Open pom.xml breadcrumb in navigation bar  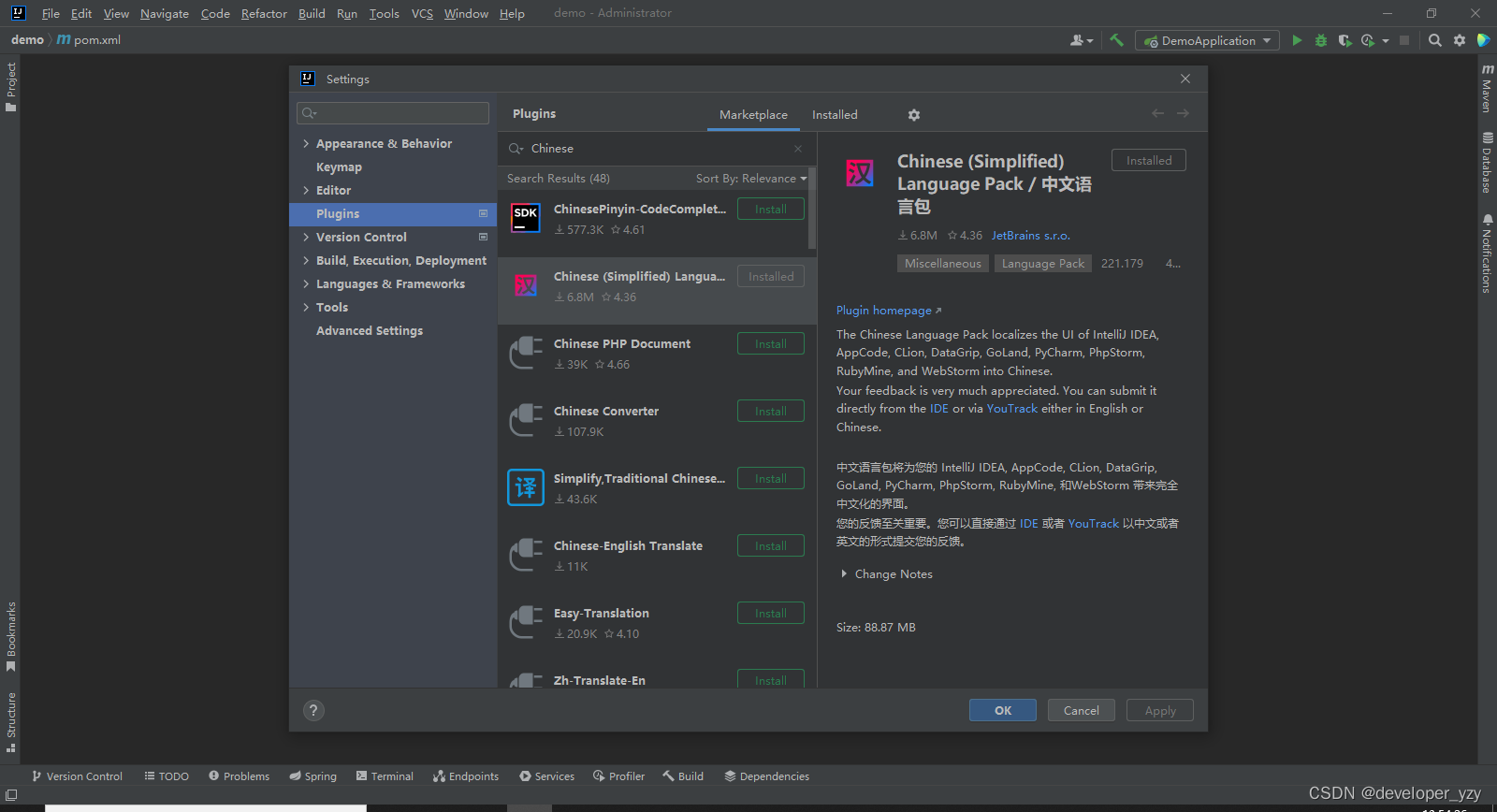[89, 40]
